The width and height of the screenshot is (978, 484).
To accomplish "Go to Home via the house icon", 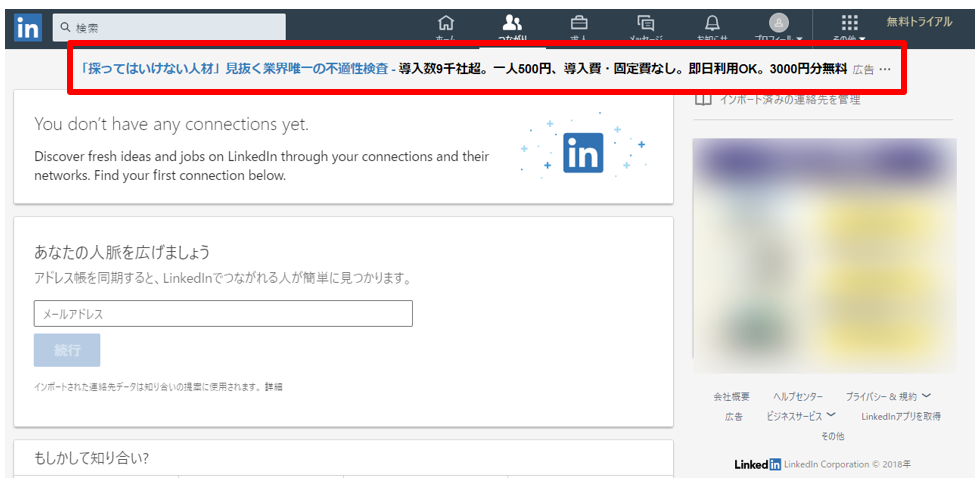I will pyautogui.click(x=445, y=24).
